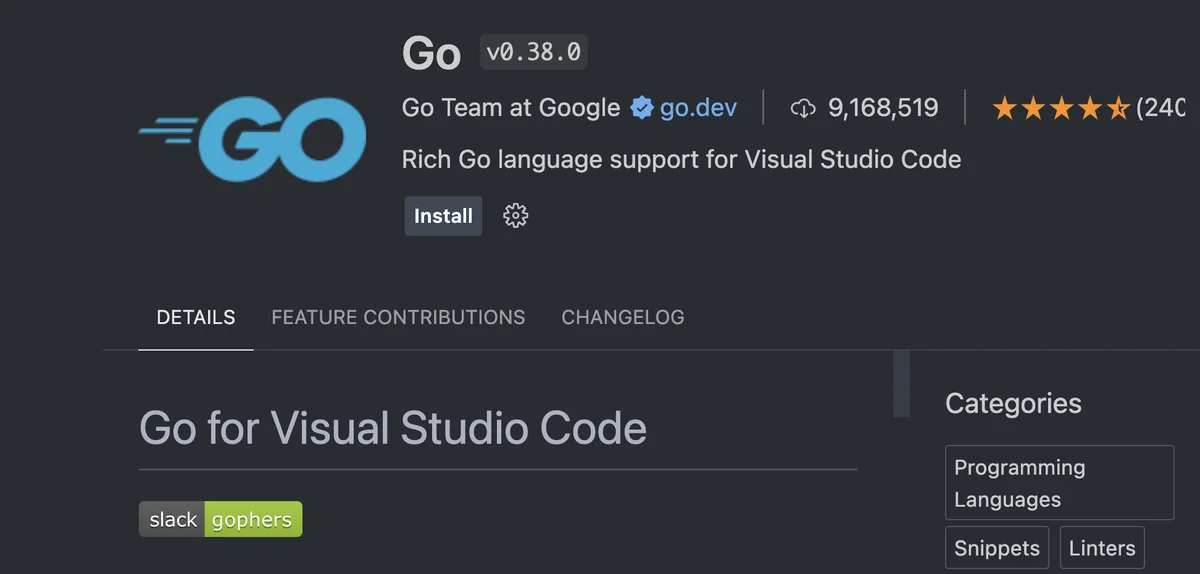Click the rating count in parentheses
This screenshot has height=574, width=1200.
(1161, 108)
